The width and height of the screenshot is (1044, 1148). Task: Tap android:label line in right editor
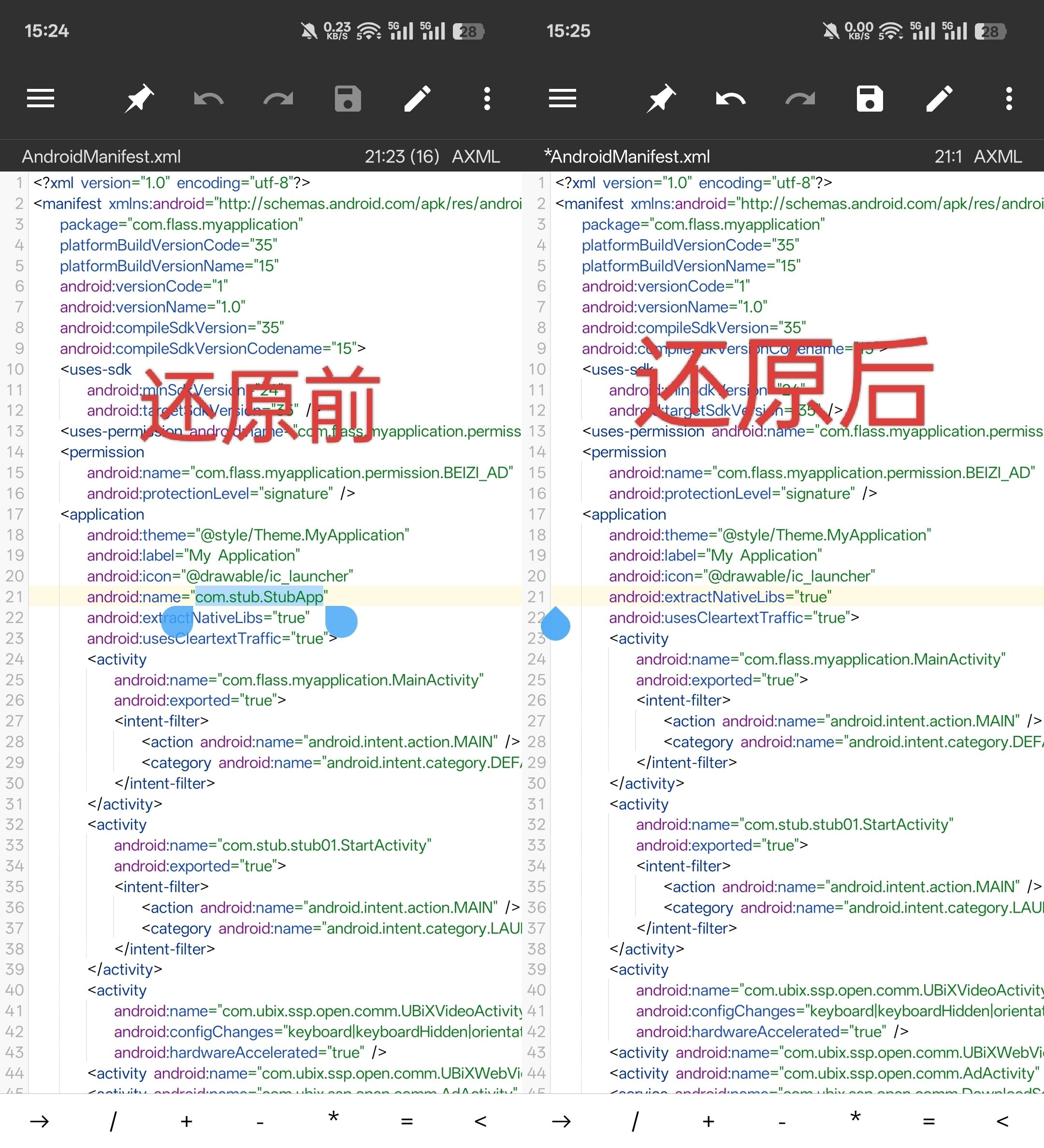[715, 555]
